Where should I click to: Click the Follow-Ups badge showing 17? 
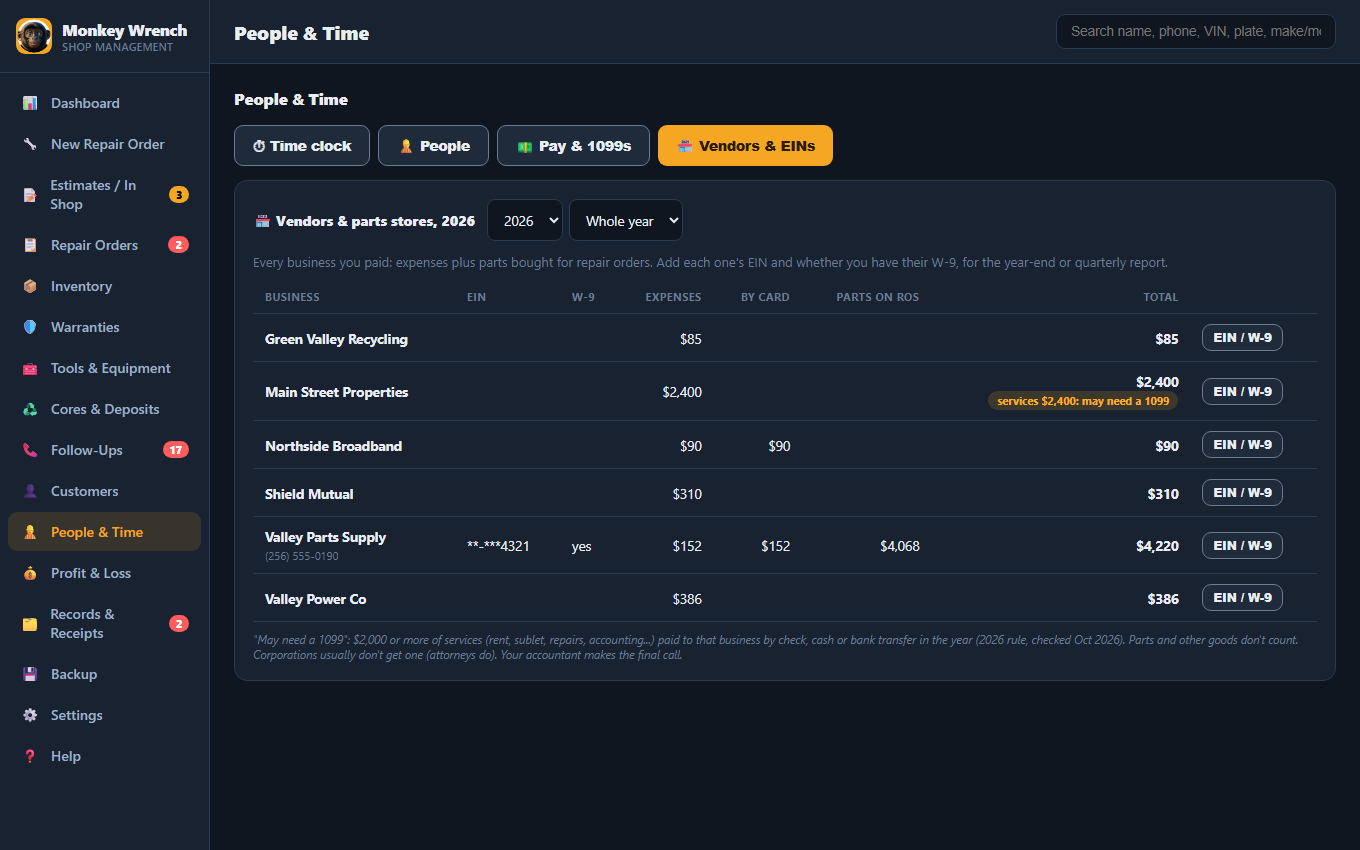click(x=176, y=450)
